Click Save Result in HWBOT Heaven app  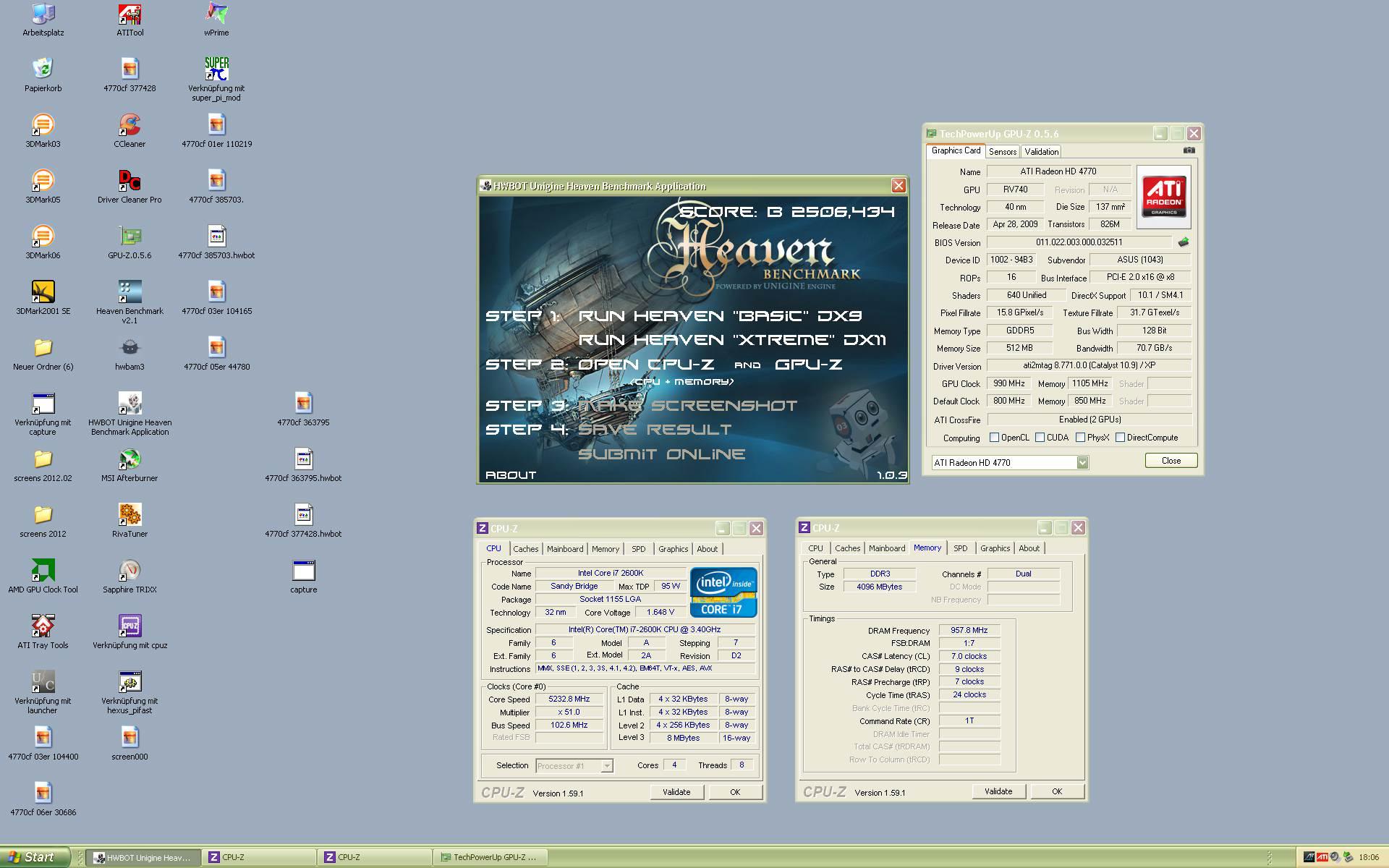(x=655, y=430)
